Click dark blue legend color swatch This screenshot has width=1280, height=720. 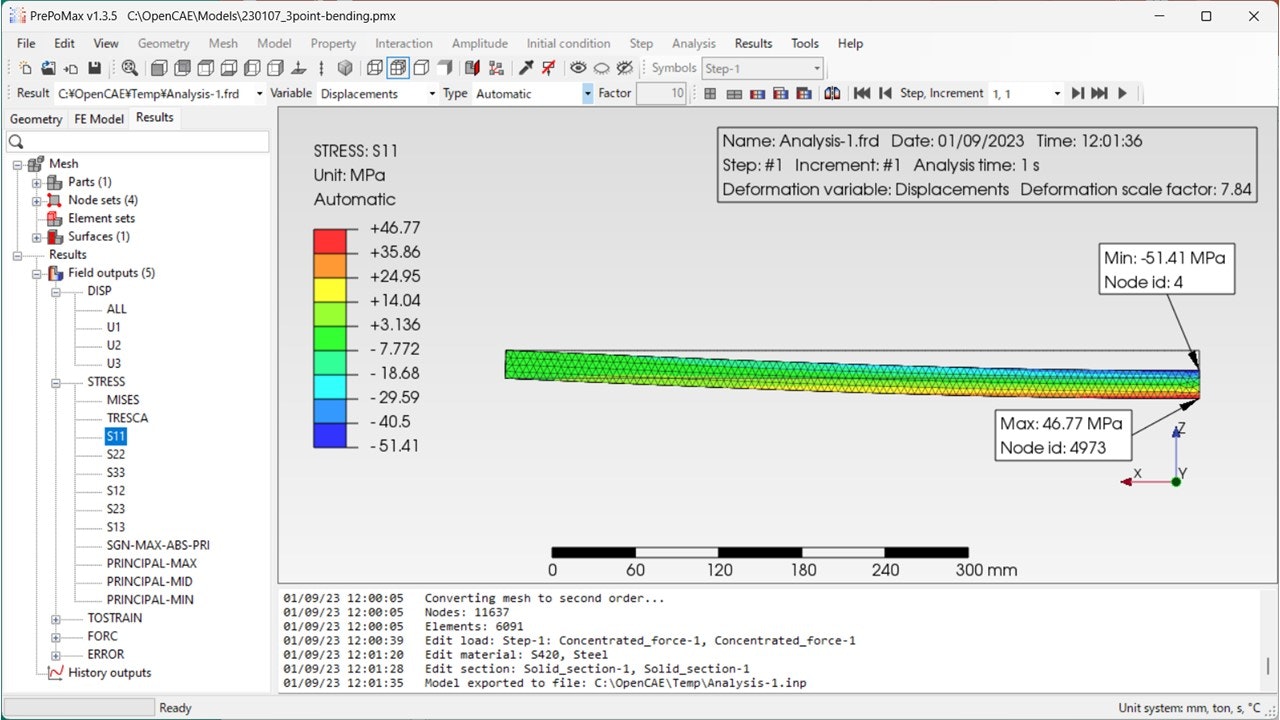tap(330, 434)
